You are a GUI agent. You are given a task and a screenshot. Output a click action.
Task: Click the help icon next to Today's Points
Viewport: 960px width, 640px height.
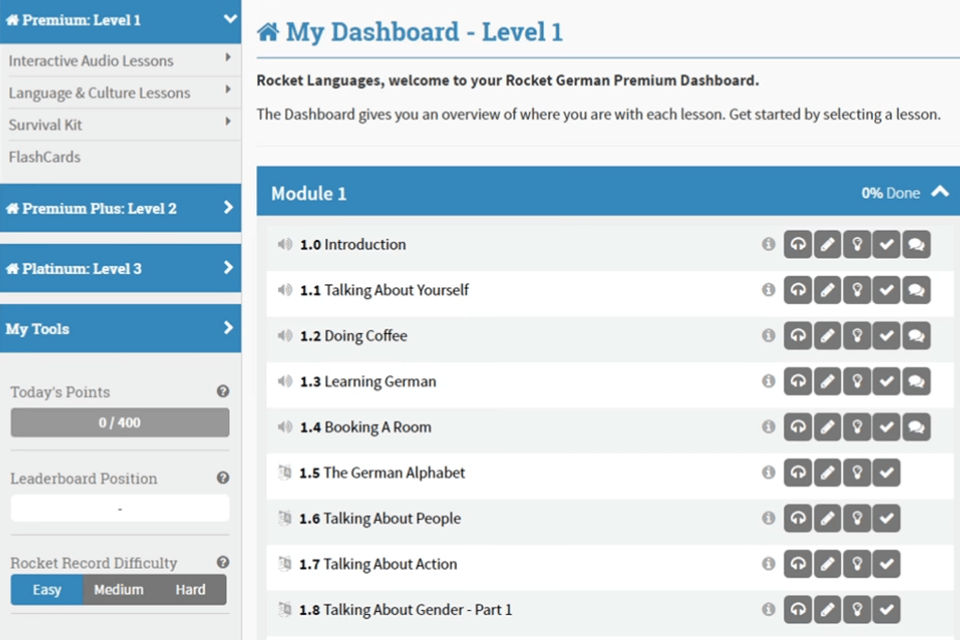tap(223, 392)
